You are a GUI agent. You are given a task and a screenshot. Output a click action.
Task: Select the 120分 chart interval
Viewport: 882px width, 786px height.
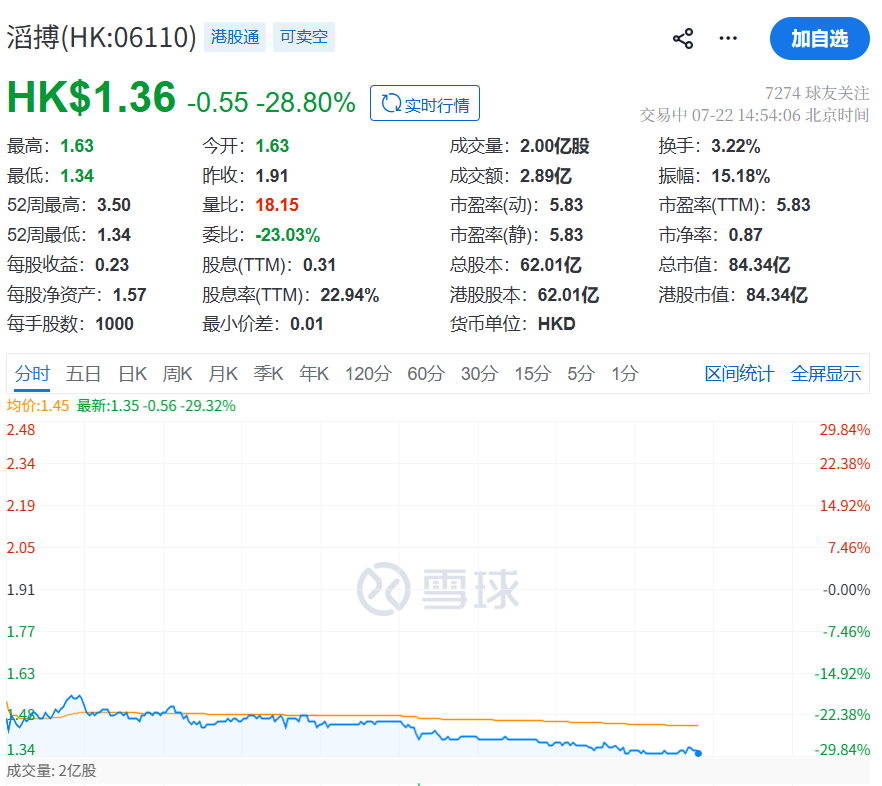point(368,374)
